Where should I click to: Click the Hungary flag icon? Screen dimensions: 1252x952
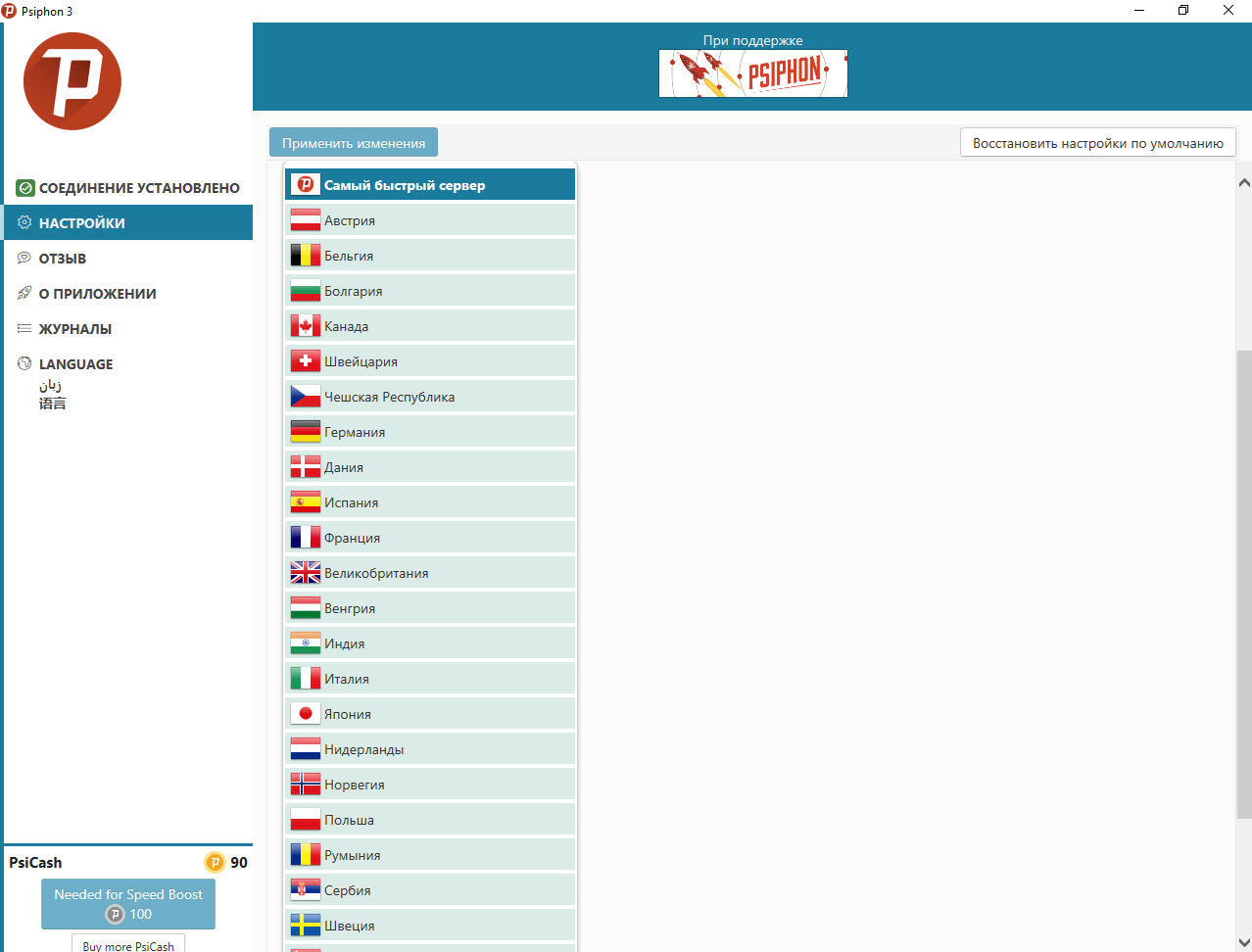[x=306, y=608]
